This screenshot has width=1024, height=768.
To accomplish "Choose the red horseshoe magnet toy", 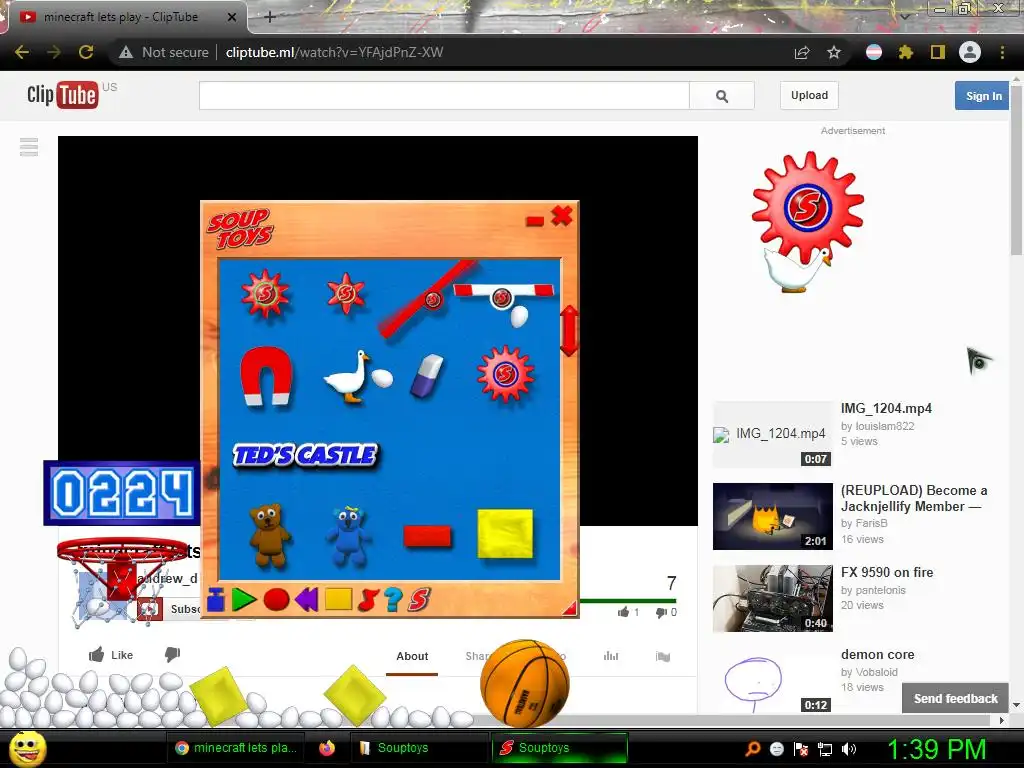I will (266, 376).
